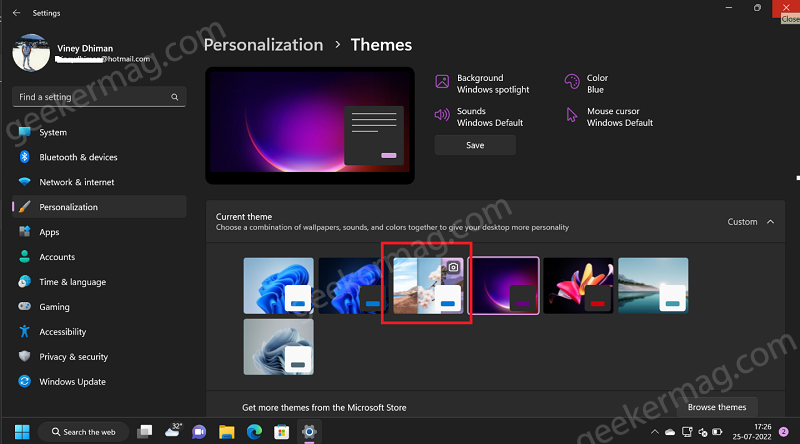Open the Viney Dhiman profile picture
This screenshot has height=444, width=800.
pos(31,53)
